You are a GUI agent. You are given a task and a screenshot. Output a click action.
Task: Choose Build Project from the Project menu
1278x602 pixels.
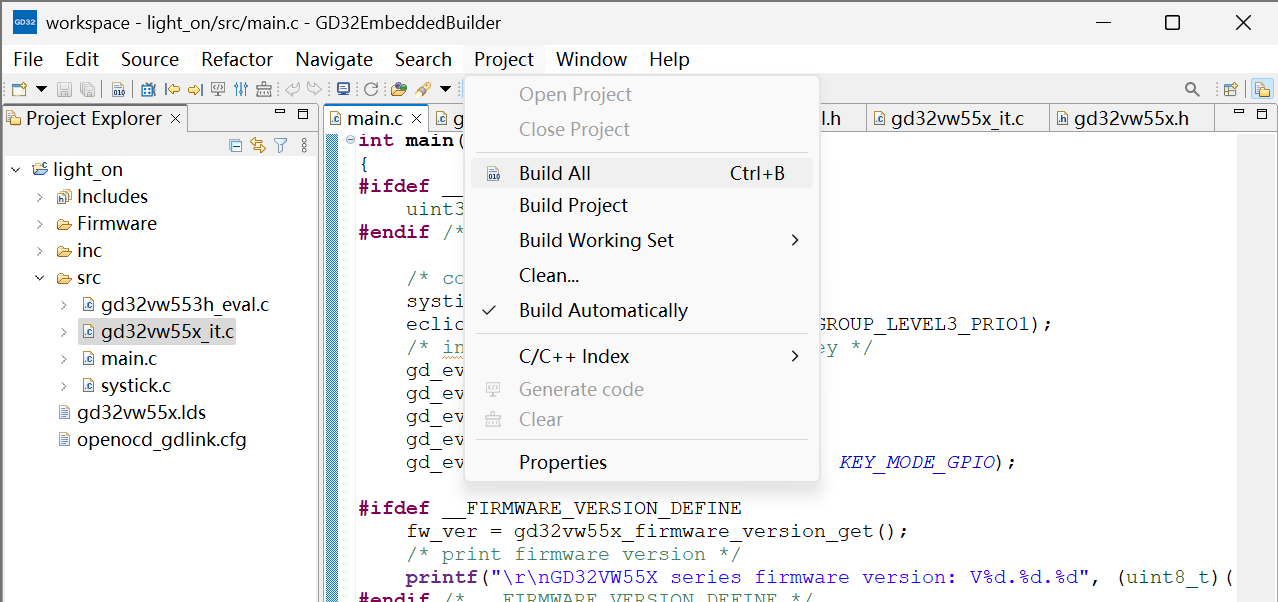[642, 206]
